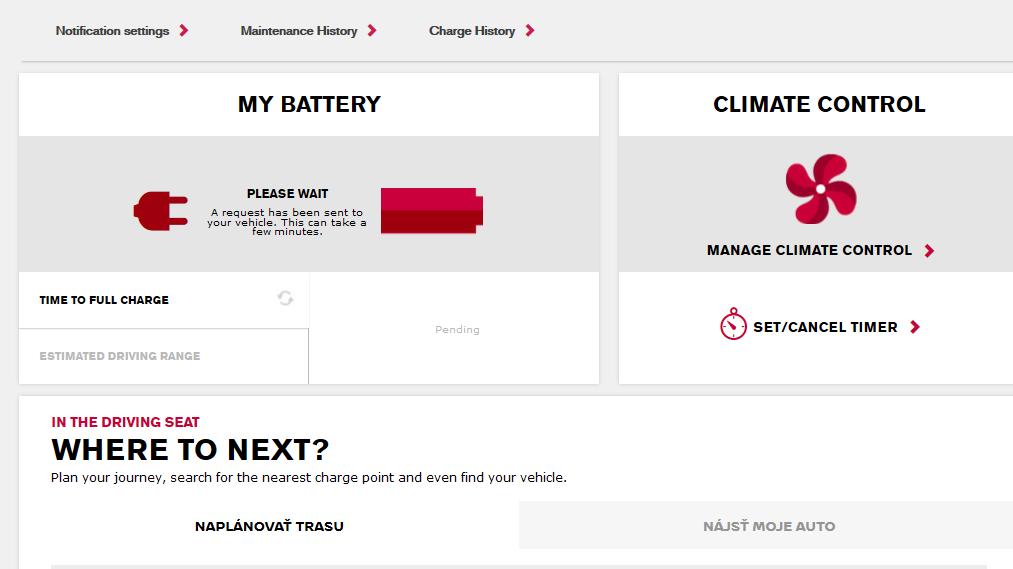1013x569 pixels.
Task: Open the Charge History link
Action: click(472, 30)
